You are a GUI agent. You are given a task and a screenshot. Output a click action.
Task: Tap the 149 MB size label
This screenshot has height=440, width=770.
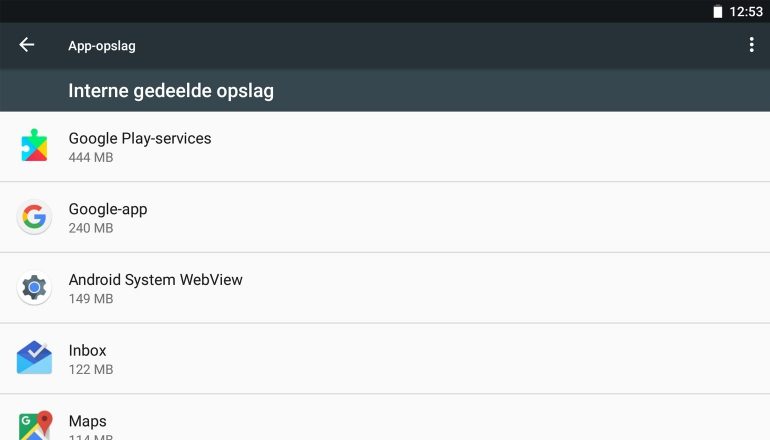pyautogui.click(x=91, y=299)
